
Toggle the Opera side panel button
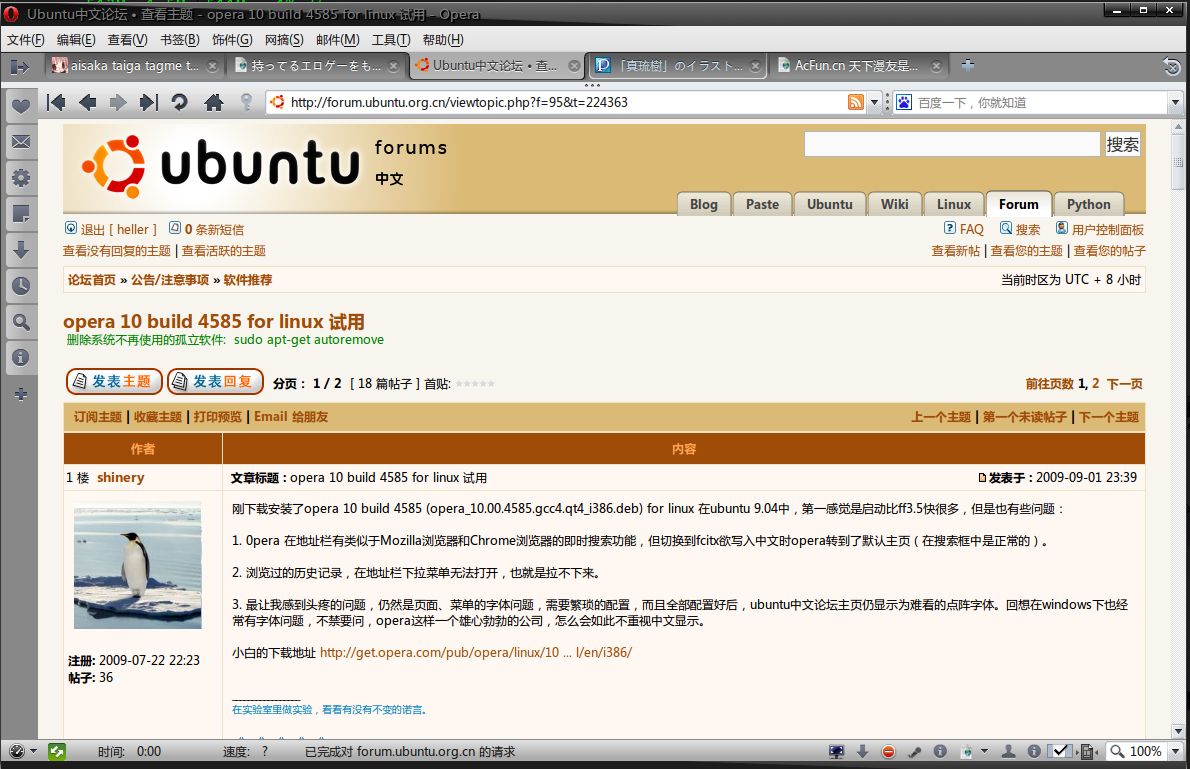(x=20, y=67)
